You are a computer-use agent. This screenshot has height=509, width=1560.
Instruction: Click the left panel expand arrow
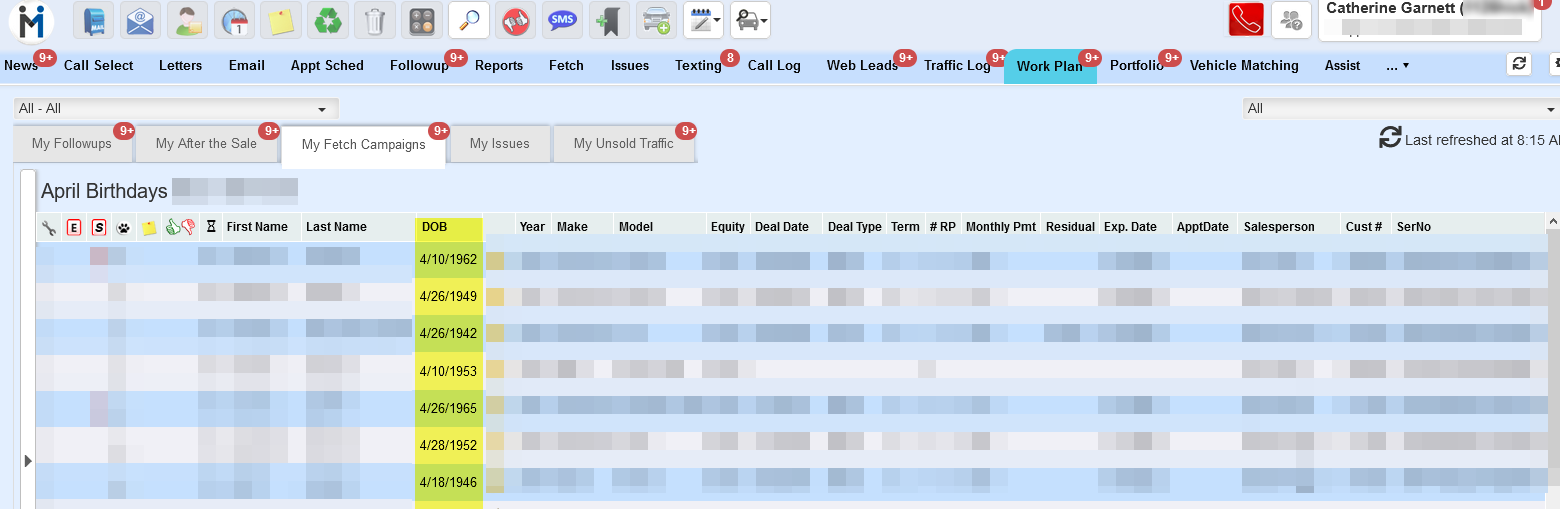pyautogui.click(x=28, y=460)
